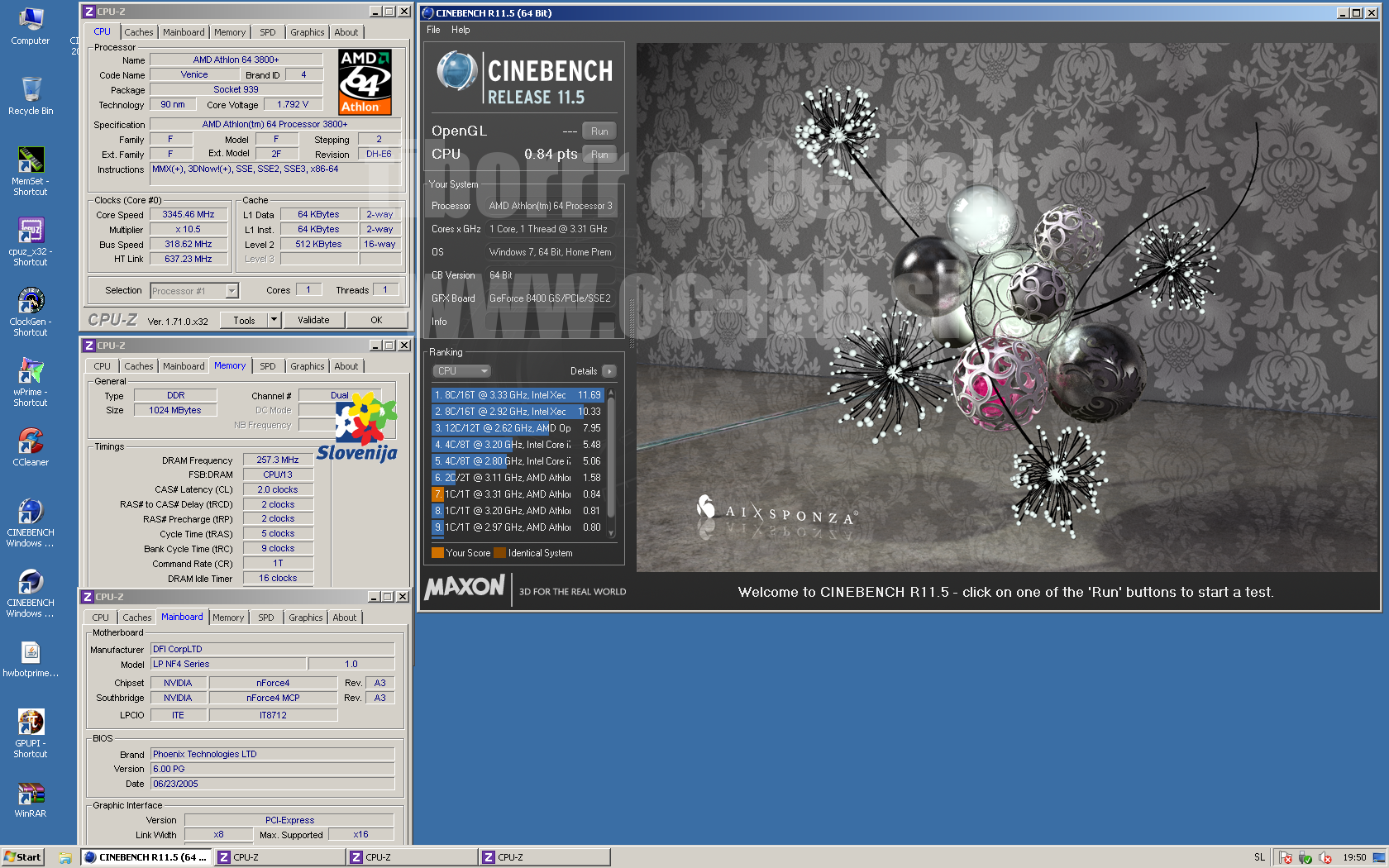Open the File menu in Cinebench
The height and width of the screenshot is (868, 1389).
tap(433, 30)
